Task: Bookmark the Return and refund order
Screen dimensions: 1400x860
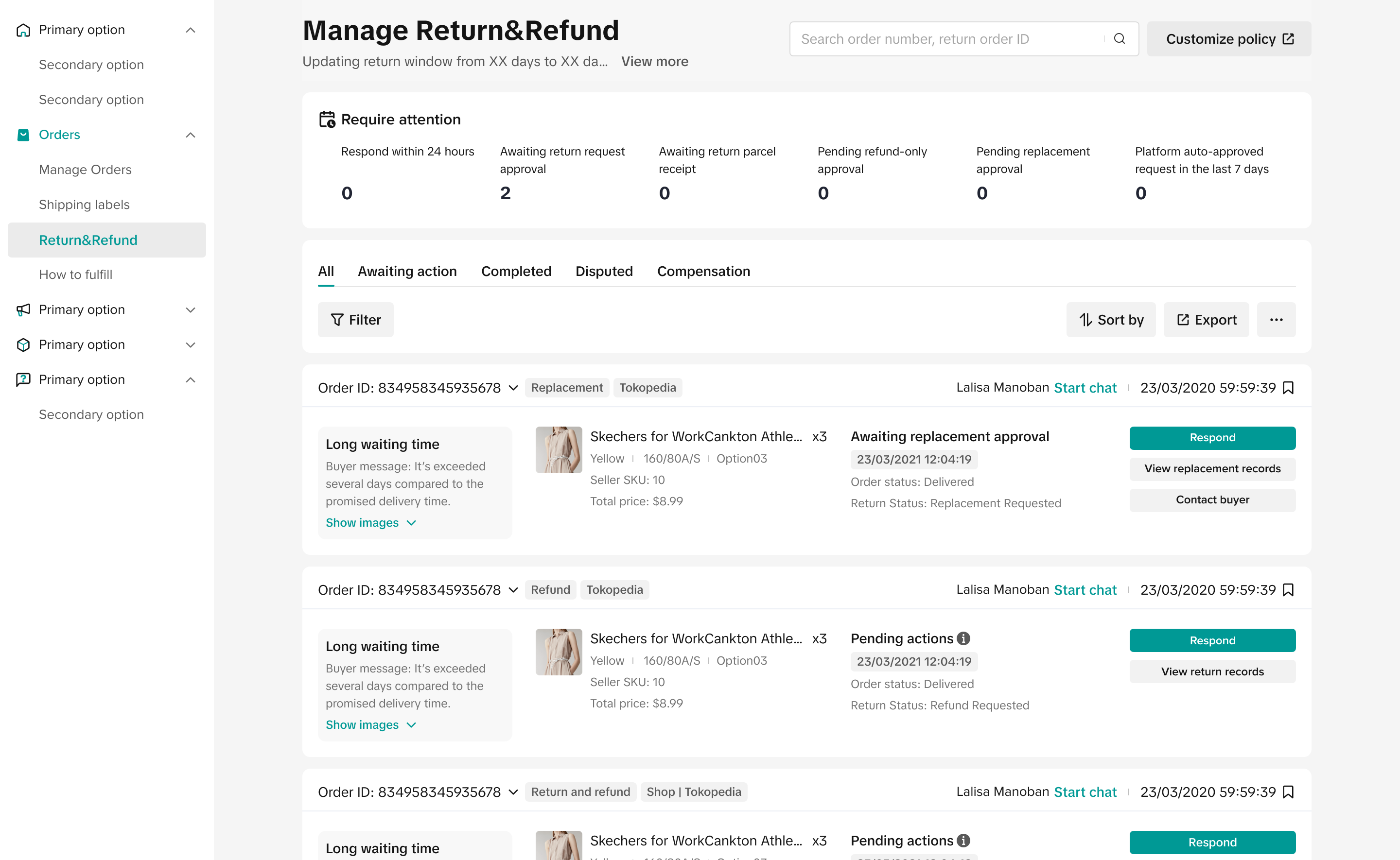Action: pyautogui.click(x=1289, y=792)
